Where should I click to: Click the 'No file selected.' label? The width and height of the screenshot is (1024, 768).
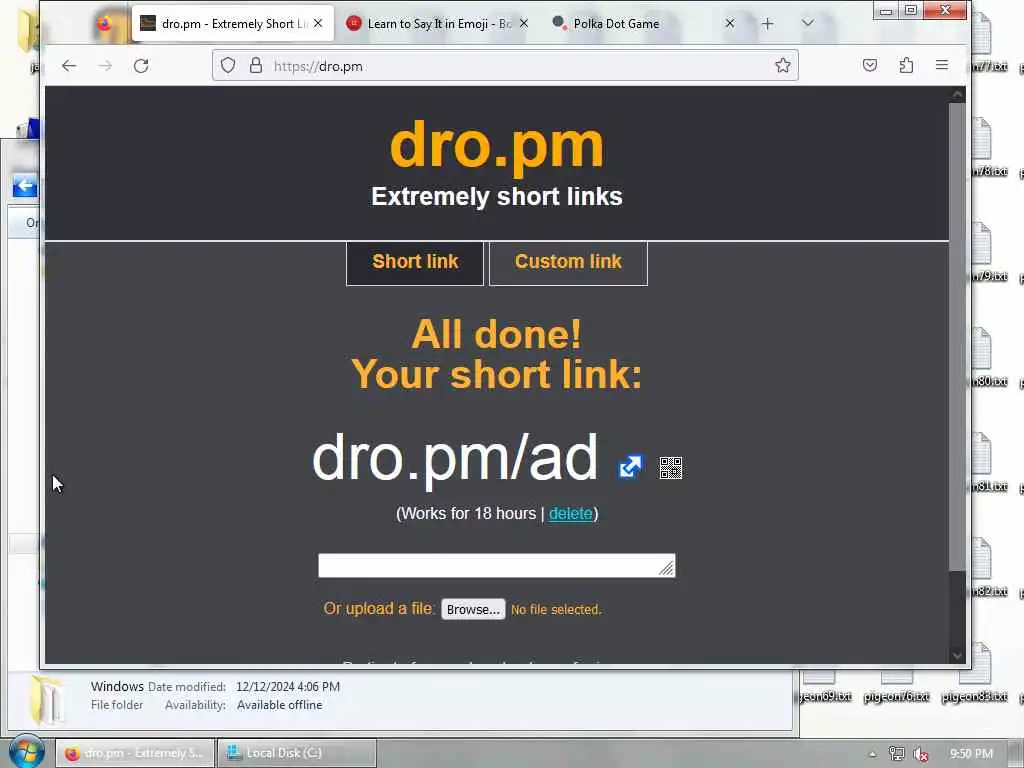click(556, 609)
